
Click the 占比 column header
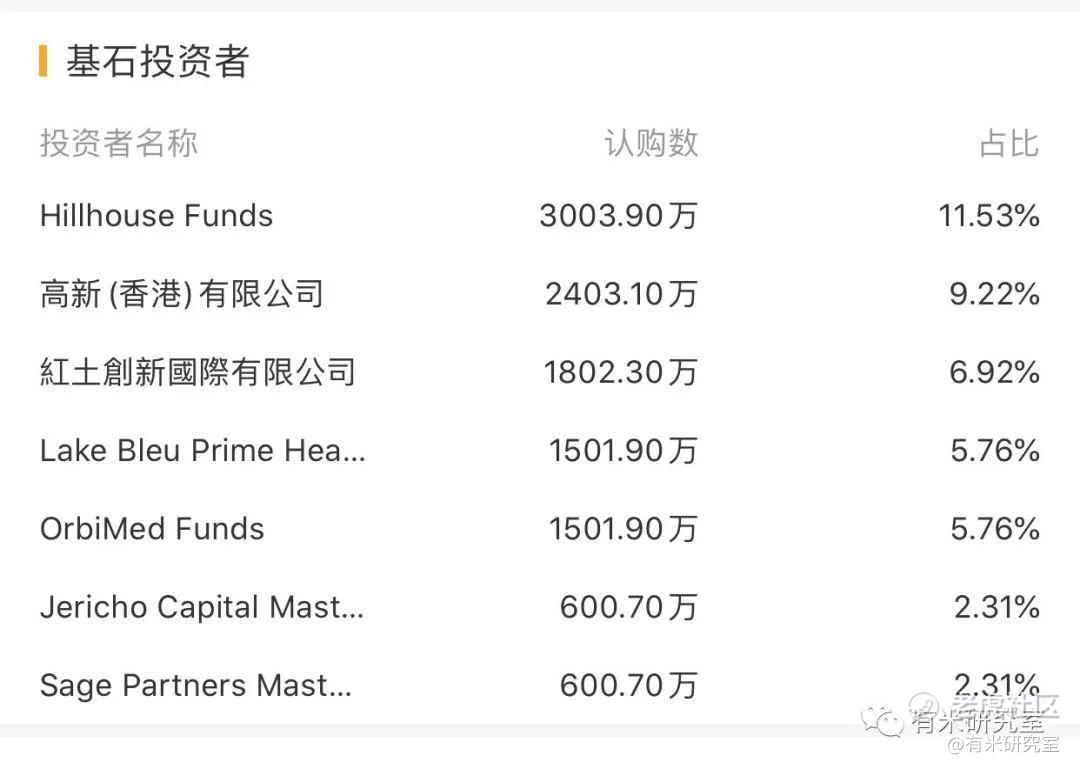pyautogui.click(x=1009, y=143)
